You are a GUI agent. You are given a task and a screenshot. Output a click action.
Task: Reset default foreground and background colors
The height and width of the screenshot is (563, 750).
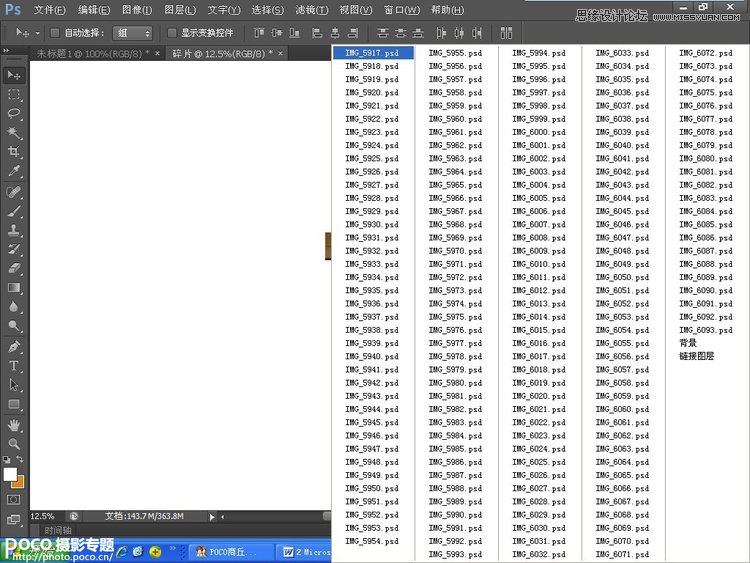point(7,459)
